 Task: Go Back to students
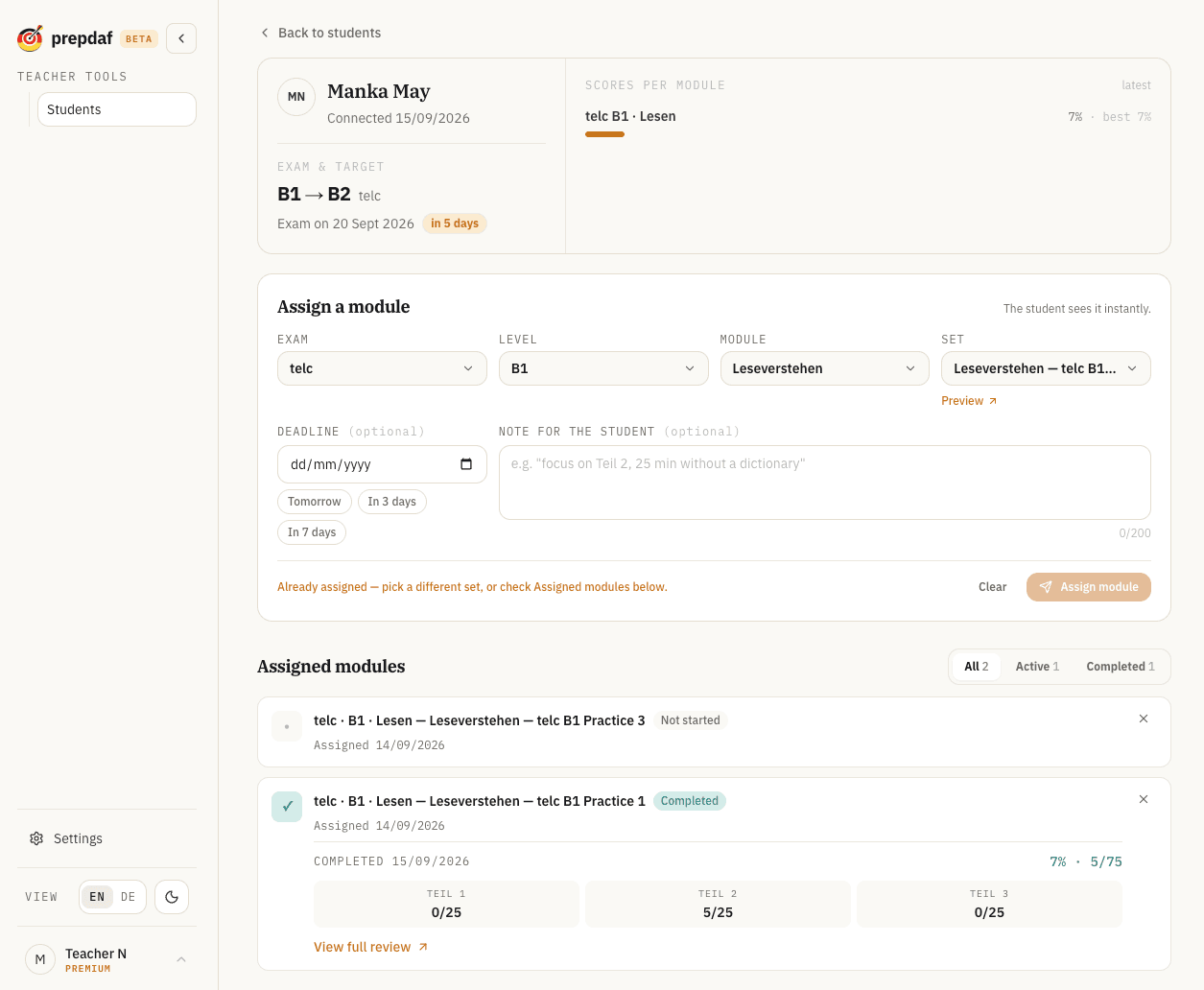(320, 33)
